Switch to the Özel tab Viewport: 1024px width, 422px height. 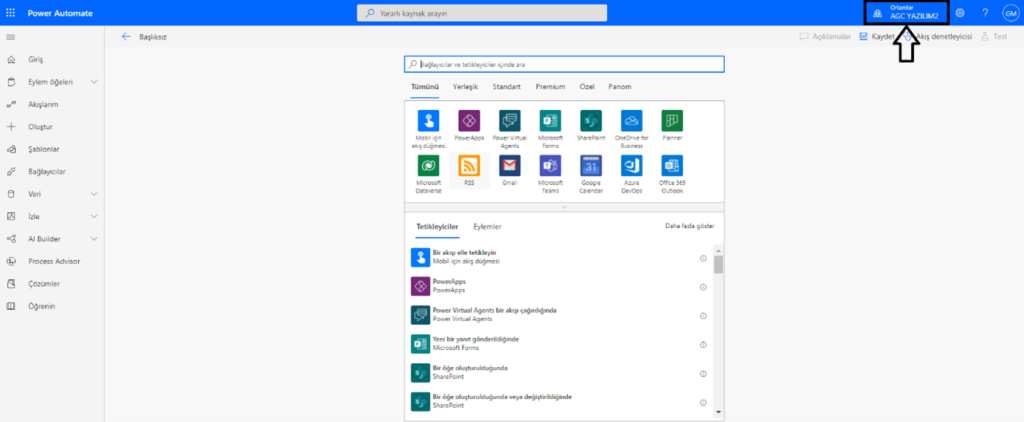click(586, 87)
